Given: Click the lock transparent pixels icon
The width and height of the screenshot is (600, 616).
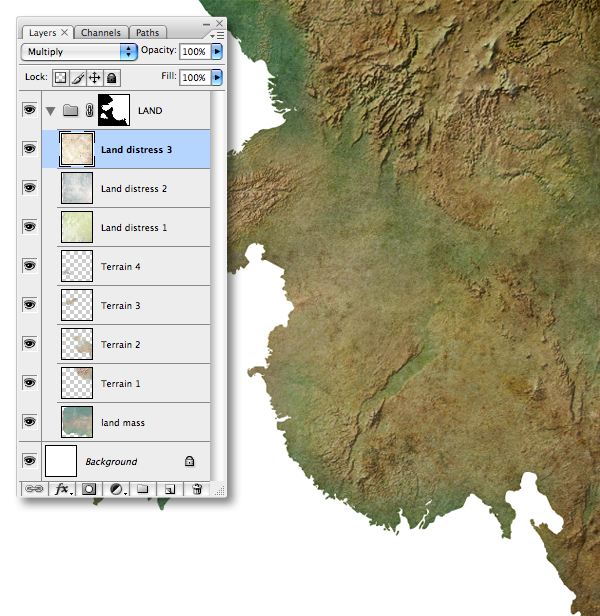Looking at the screenshot, I should (x=61, y=77).
